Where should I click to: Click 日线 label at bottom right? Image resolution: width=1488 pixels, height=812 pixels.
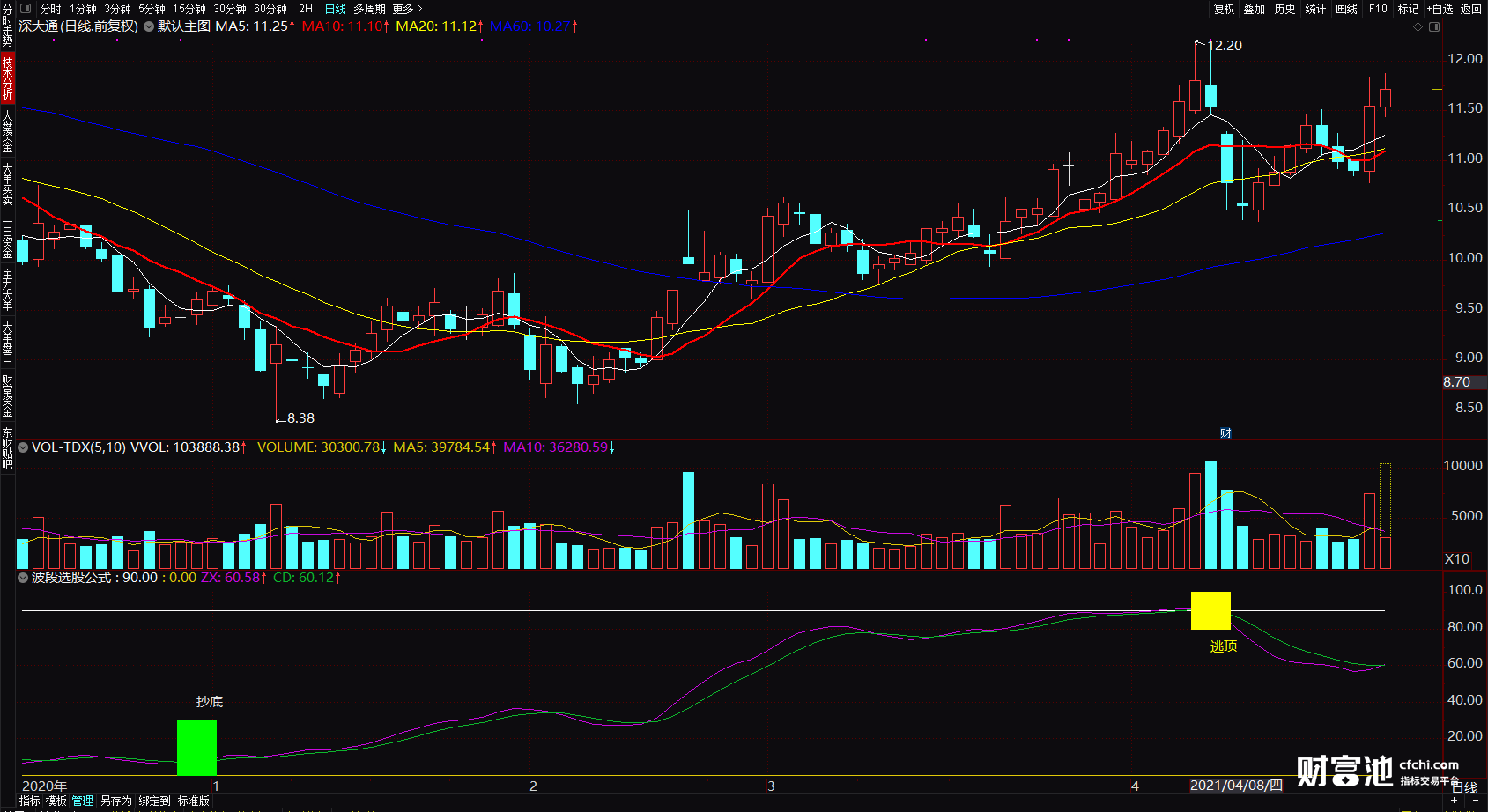click(x=1464, y=787)
